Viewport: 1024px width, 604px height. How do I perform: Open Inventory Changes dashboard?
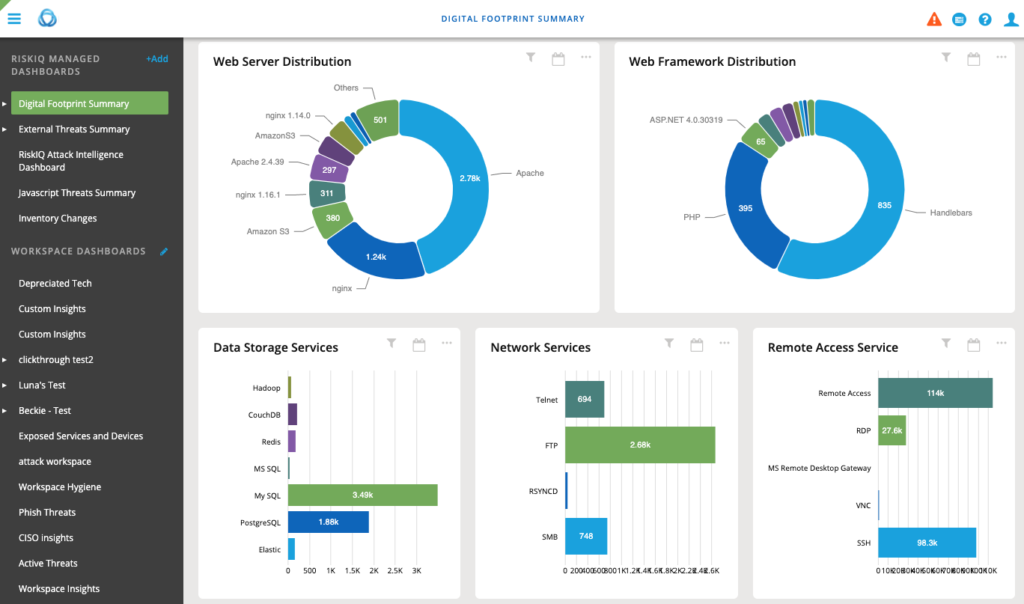click(x=57, y=218)
